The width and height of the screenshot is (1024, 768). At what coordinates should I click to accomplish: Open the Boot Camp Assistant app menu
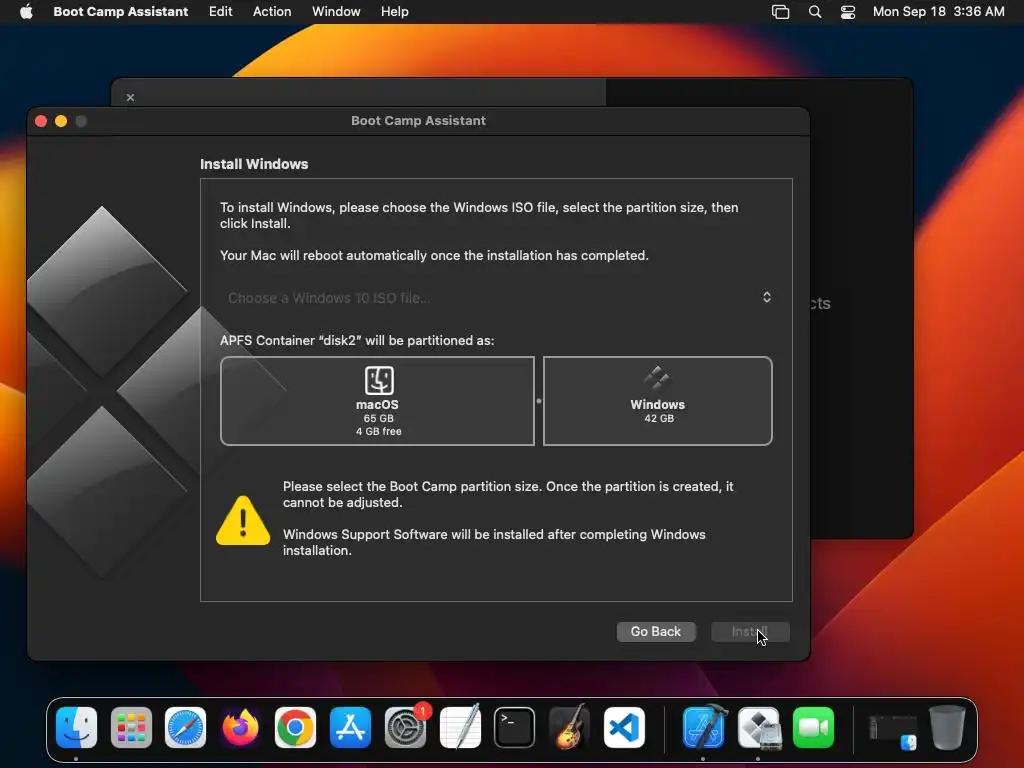pos(120,11)
